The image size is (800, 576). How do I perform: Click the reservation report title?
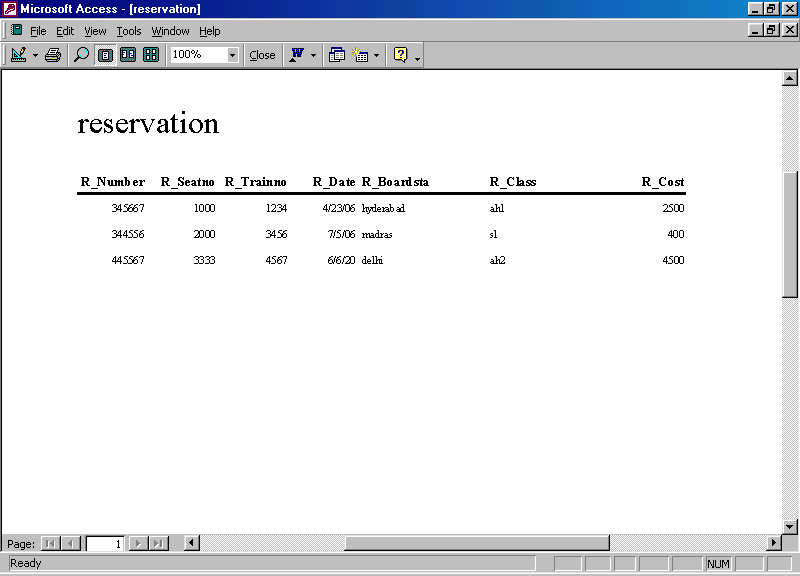point(148,124)
